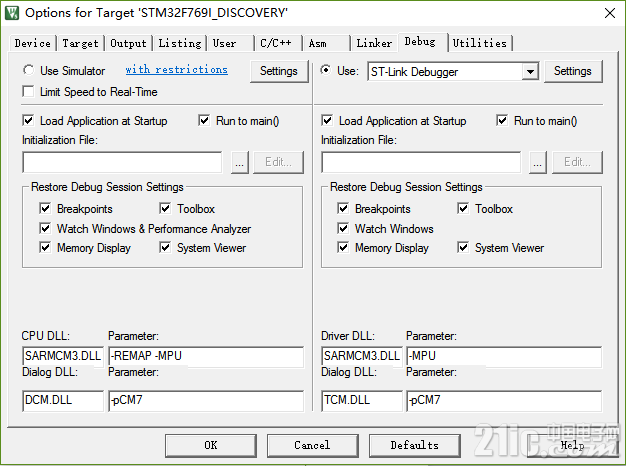The height and width of the screenshot is (466, 628).
Task: Open the Output tab
Action: coord(128,43)
